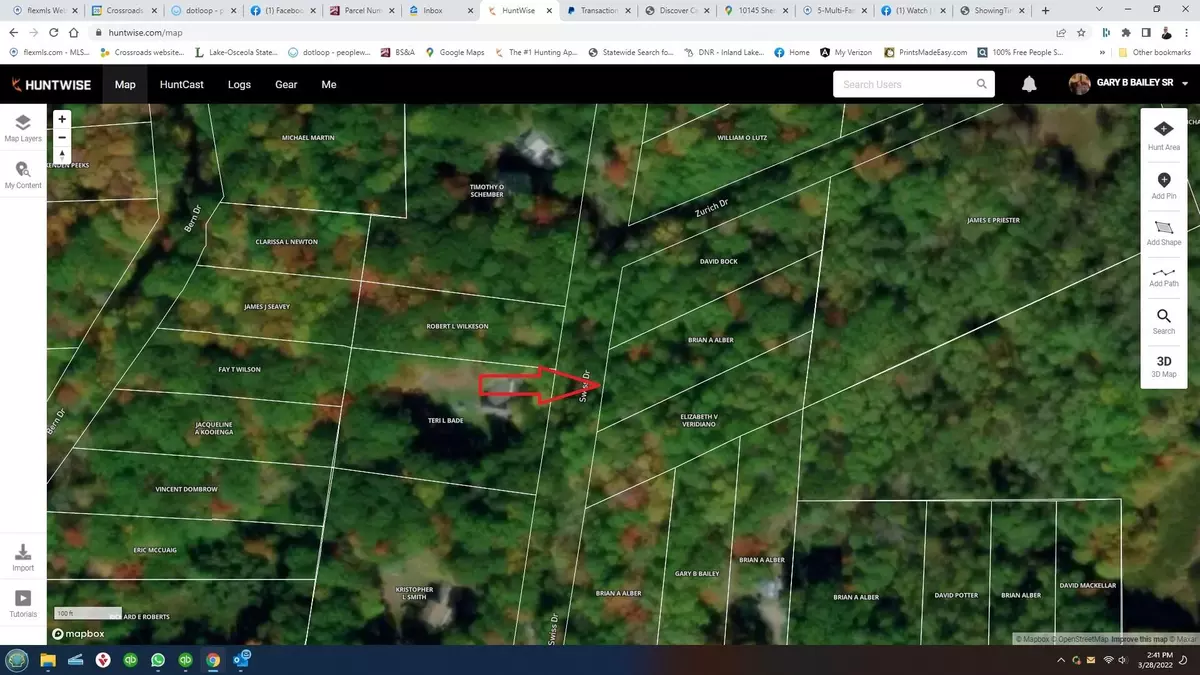This screenshot has height=675, width=1200.
Task: Open the notifications bell
Action: click(x=1029, y=85)
